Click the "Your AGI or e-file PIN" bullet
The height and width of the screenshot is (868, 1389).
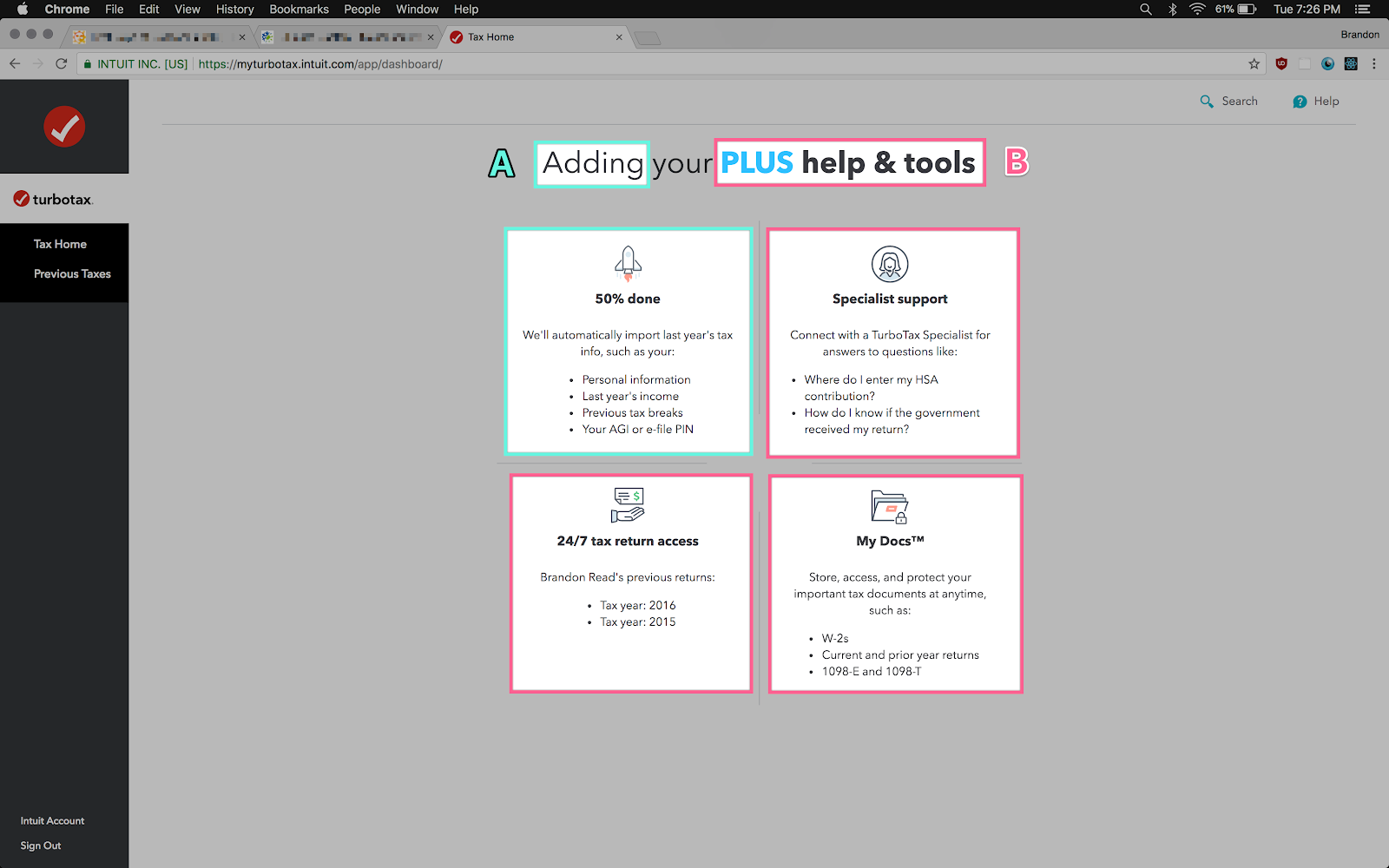637,429
